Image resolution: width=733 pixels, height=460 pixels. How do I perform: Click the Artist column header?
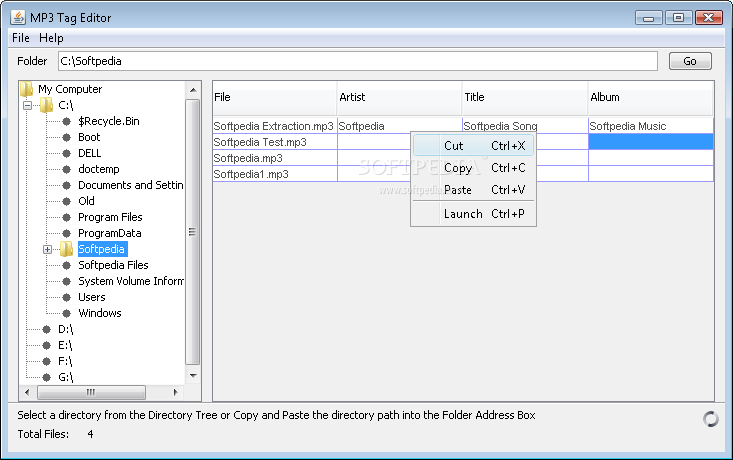(399, 98)
